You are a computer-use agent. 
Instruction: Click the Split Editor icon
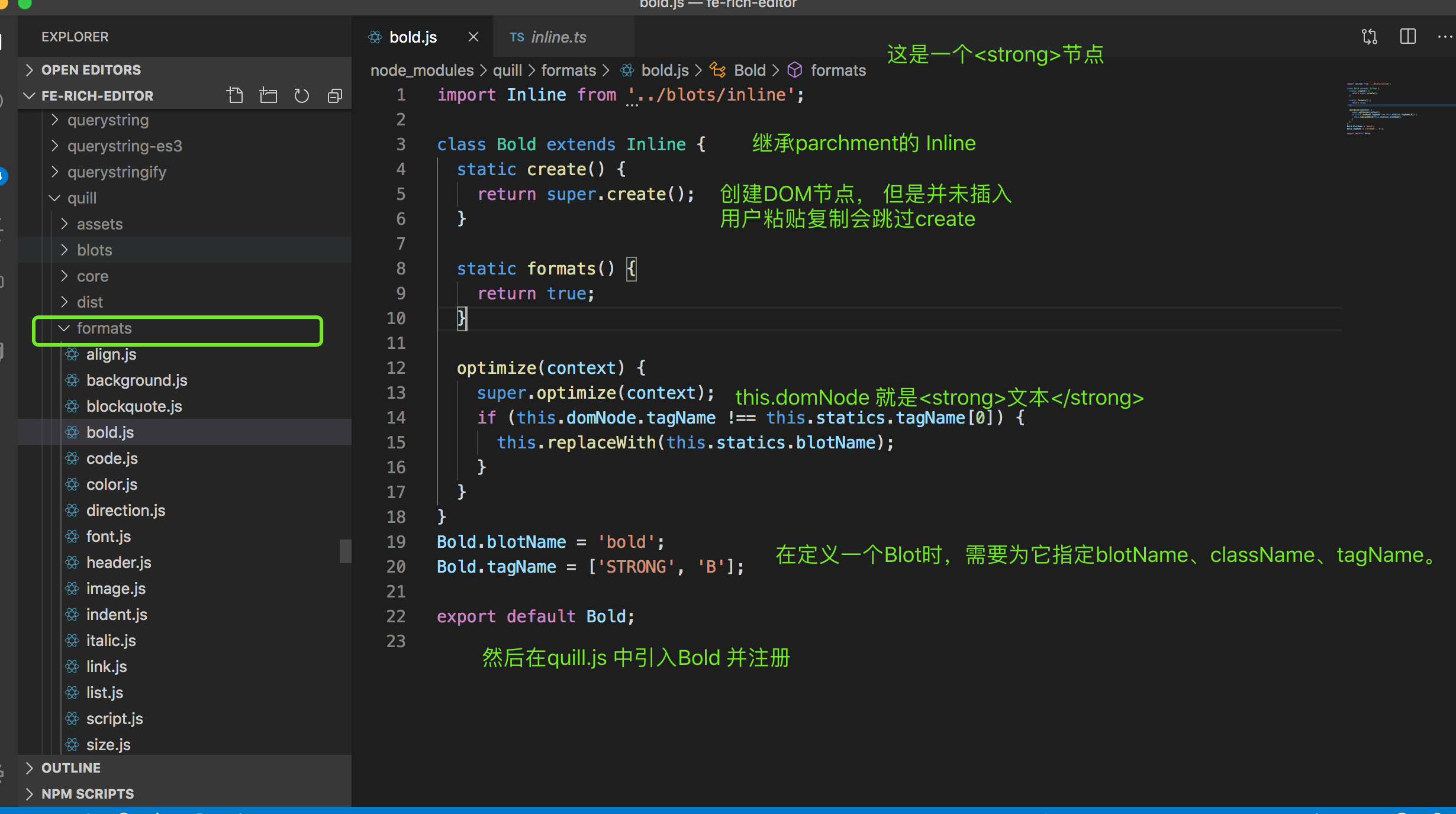pyautogui.click(x=1408, y=37)
